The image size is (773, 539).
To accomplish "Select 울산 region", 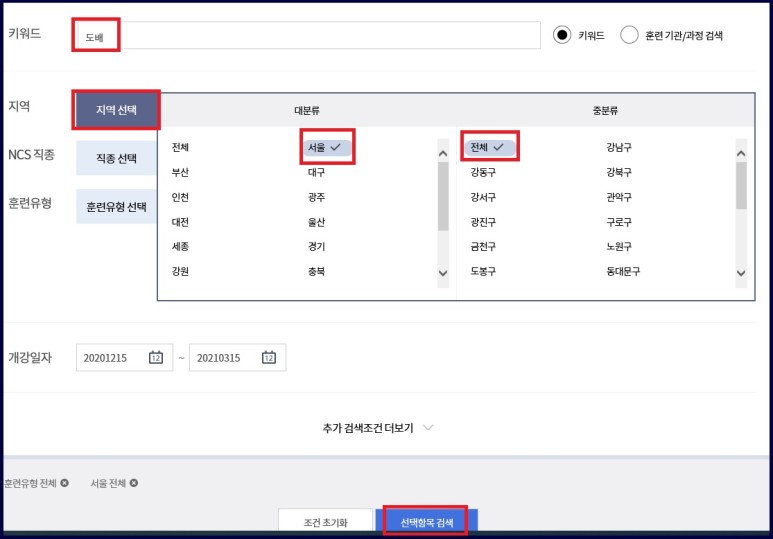I will point(316,222).
